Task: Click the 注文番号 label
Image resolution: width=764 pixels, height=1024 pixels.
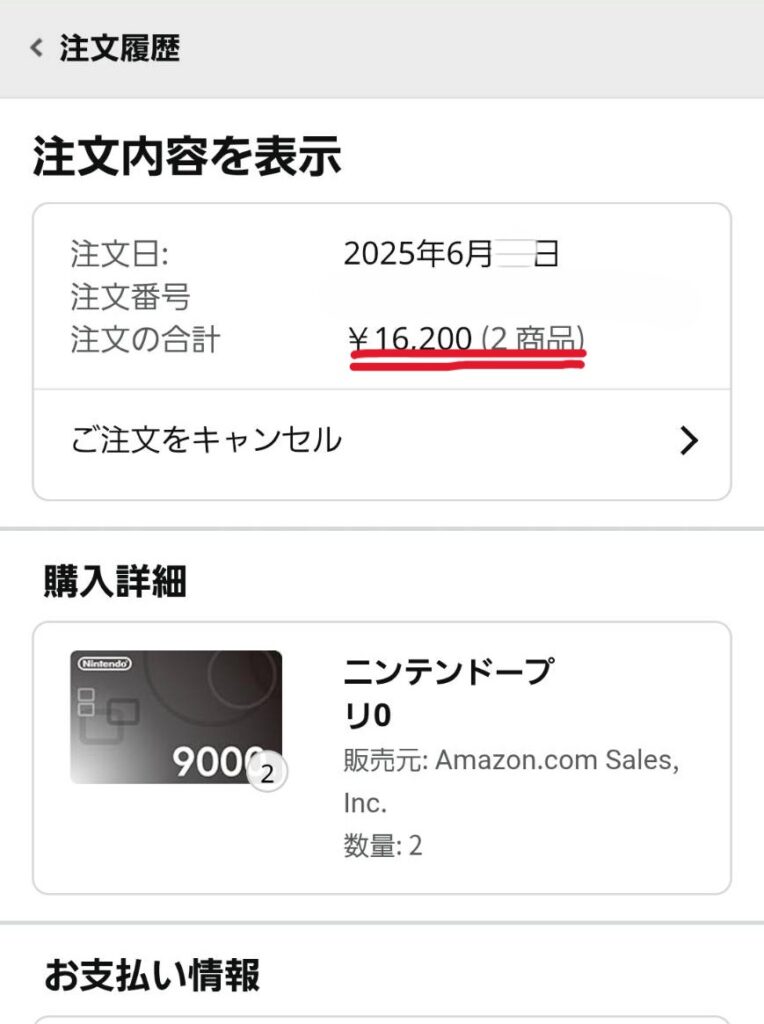Action: [x=131, y=296]
